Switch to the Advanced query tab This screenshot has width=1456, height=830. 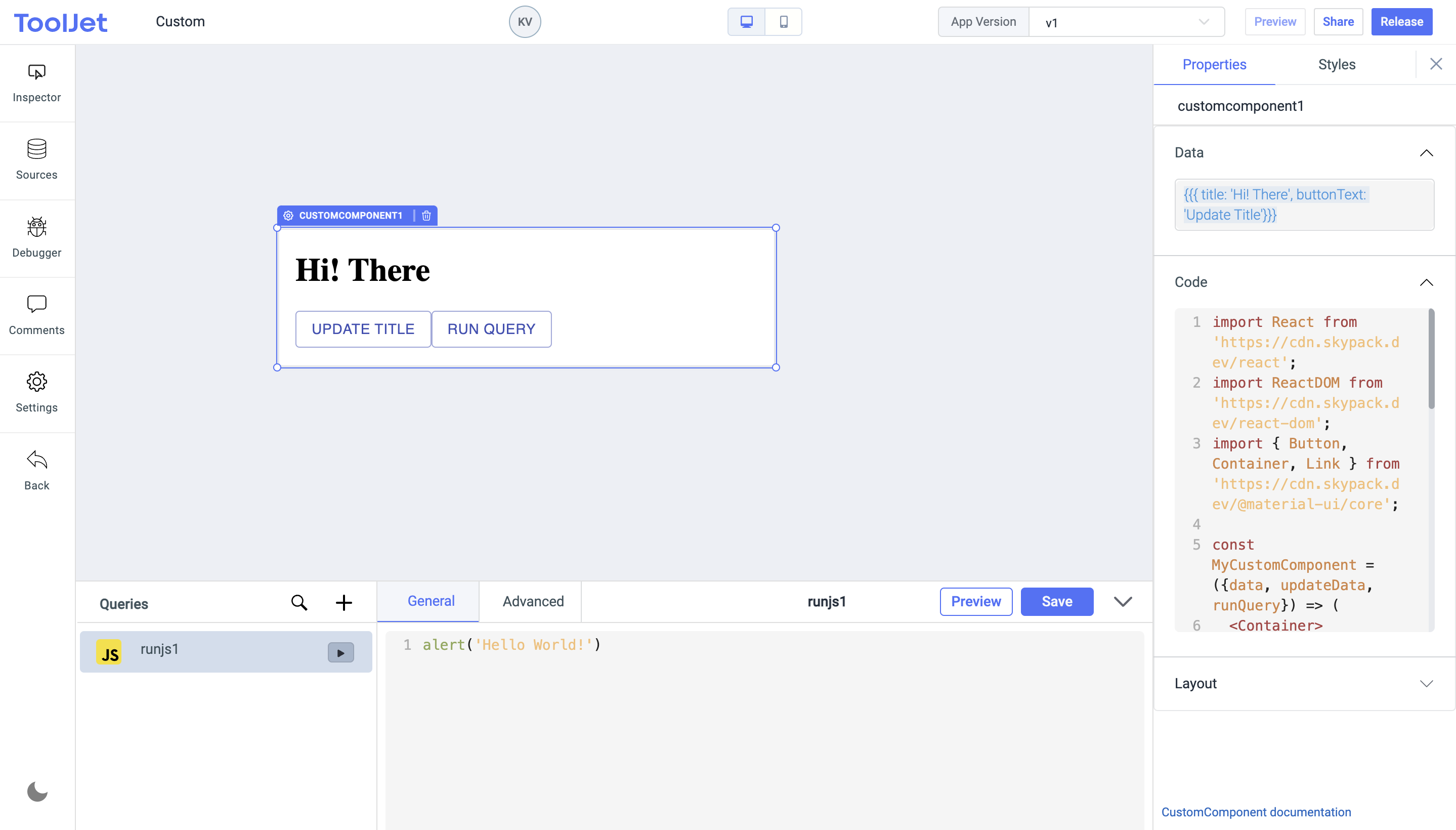pyautogui.click(x=533, y=601)
